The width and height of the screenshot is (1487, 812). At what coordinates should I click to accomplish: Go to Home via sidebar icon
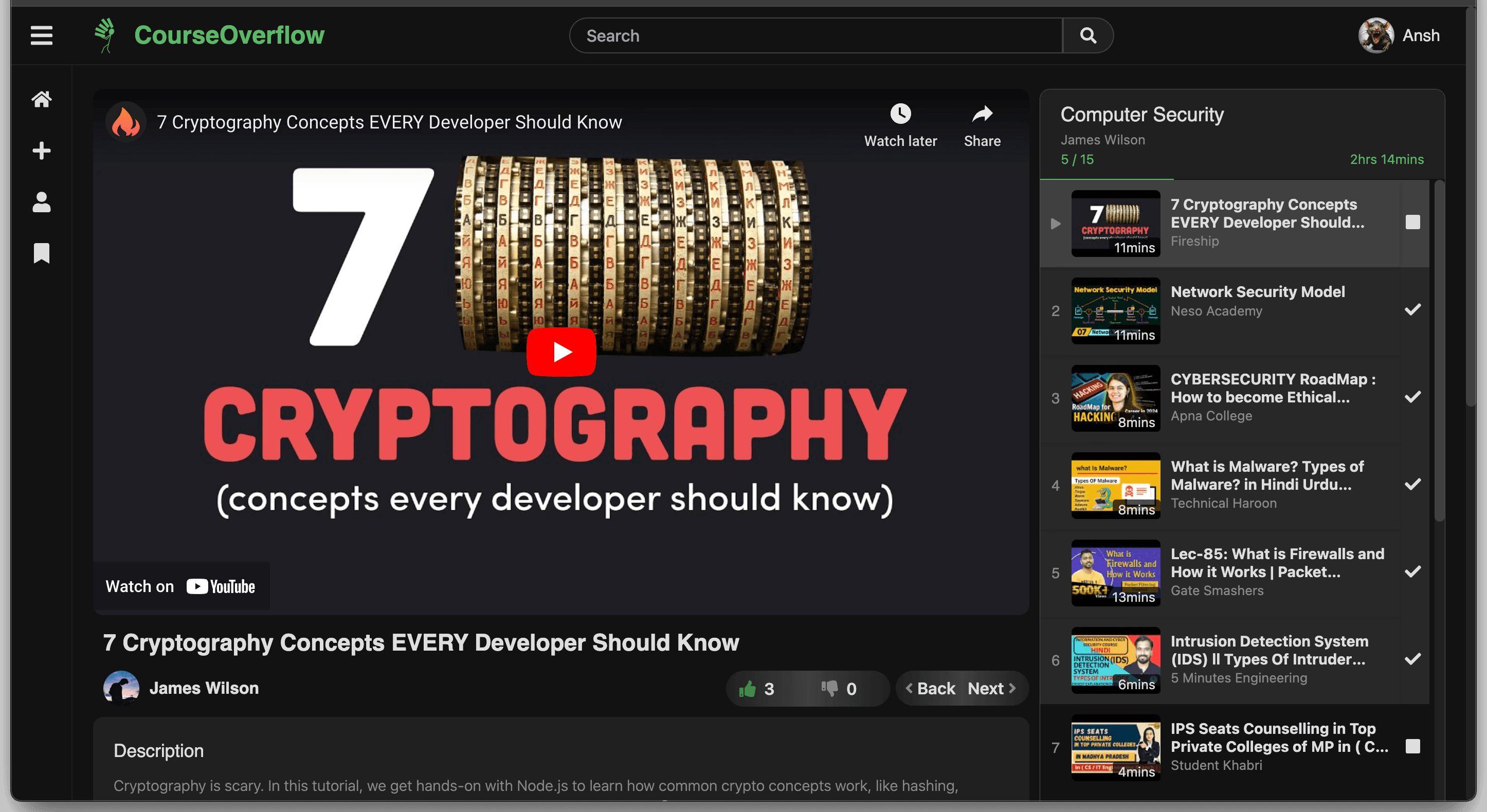point(42,99)
